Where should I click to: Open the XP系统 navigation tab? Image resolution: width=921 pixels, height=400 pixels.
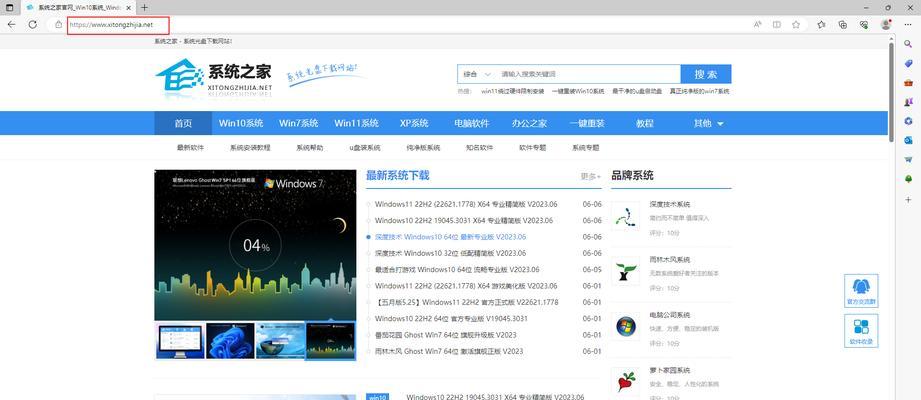point(414,123)
